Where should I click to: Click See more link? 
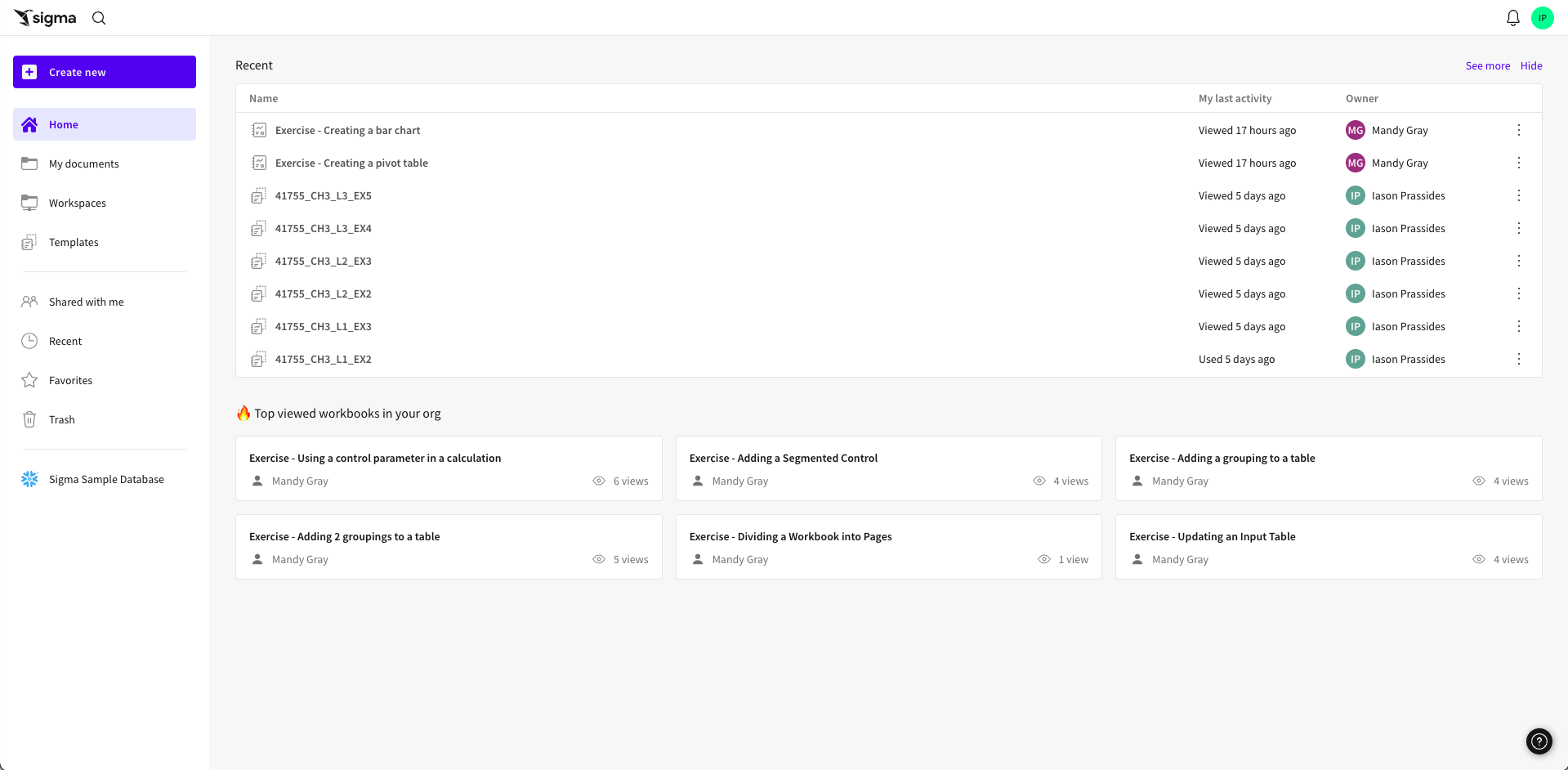point(1487,65)
